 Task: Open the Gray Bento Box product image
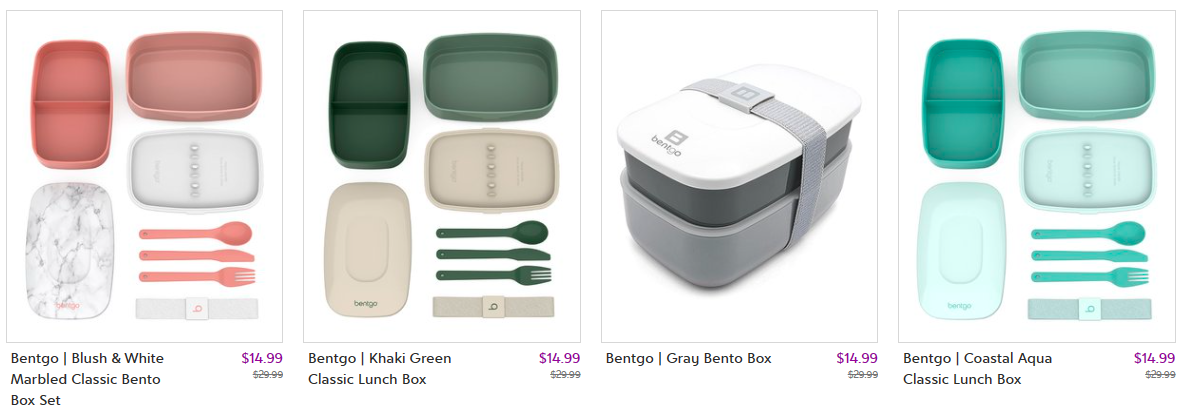point(739,176)
